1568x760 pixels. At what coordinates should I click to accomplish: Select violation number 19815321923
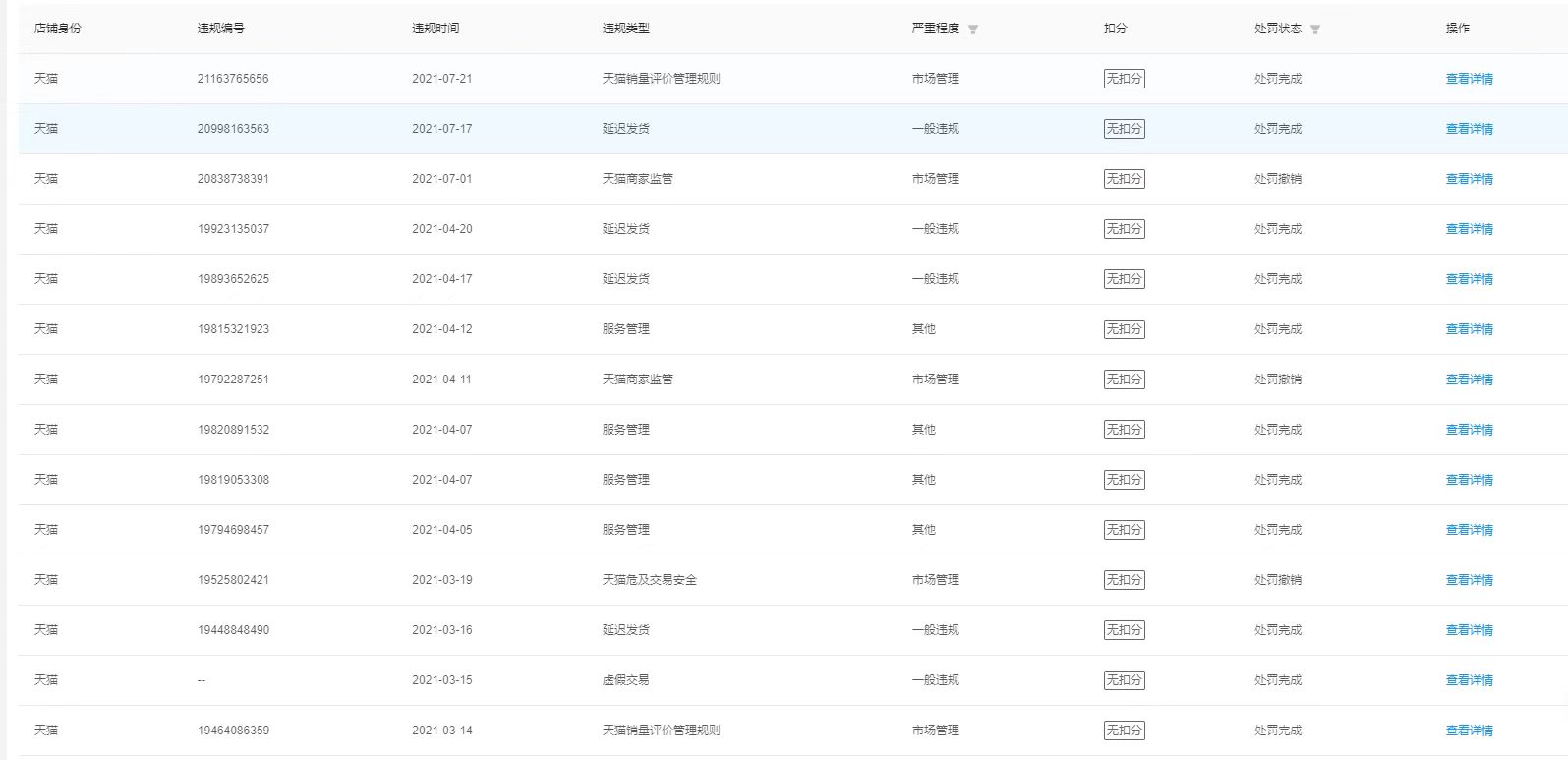click(x=233, y=329)
